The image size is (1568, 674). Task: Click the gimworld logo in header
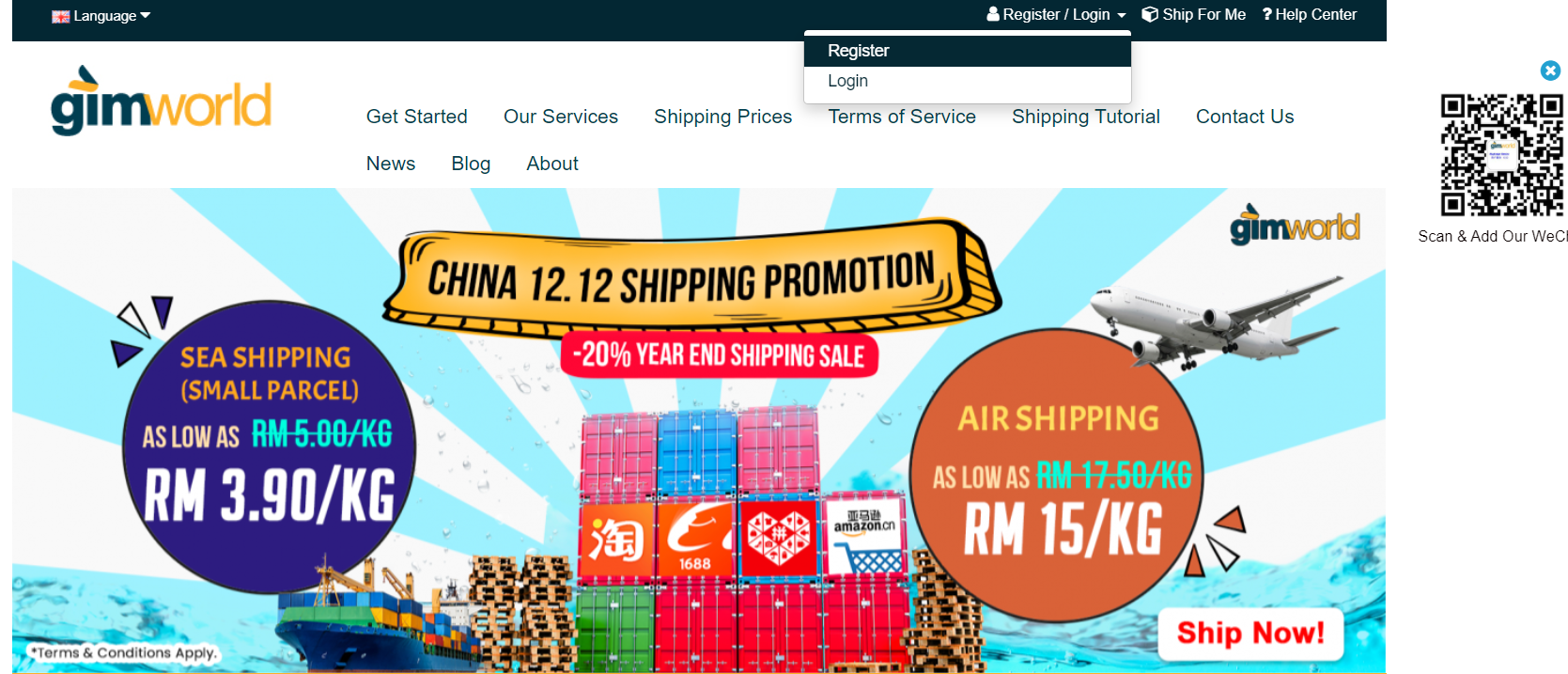pos(161,102)
